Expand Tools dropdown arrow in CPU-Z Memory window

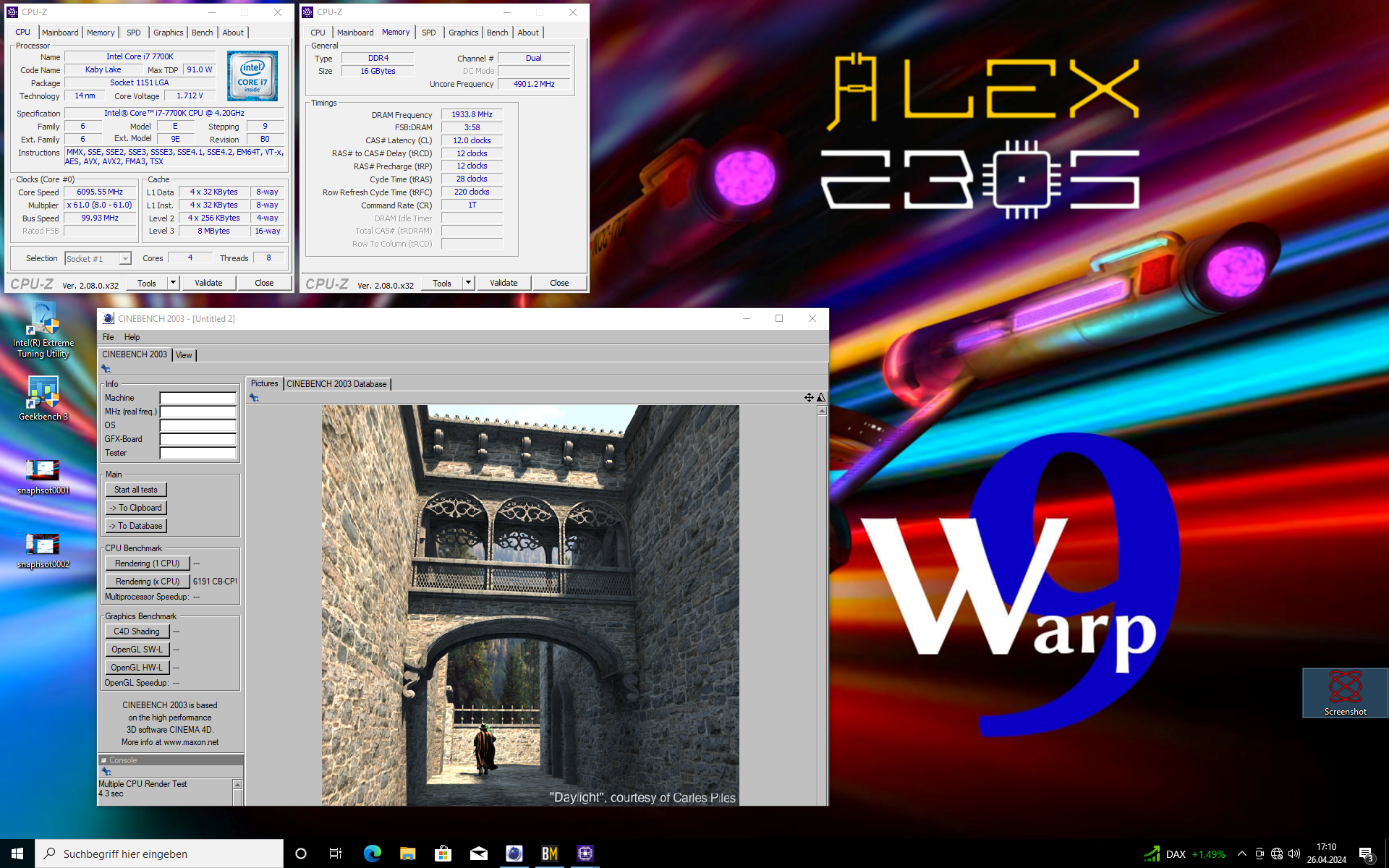click(468, 283)
